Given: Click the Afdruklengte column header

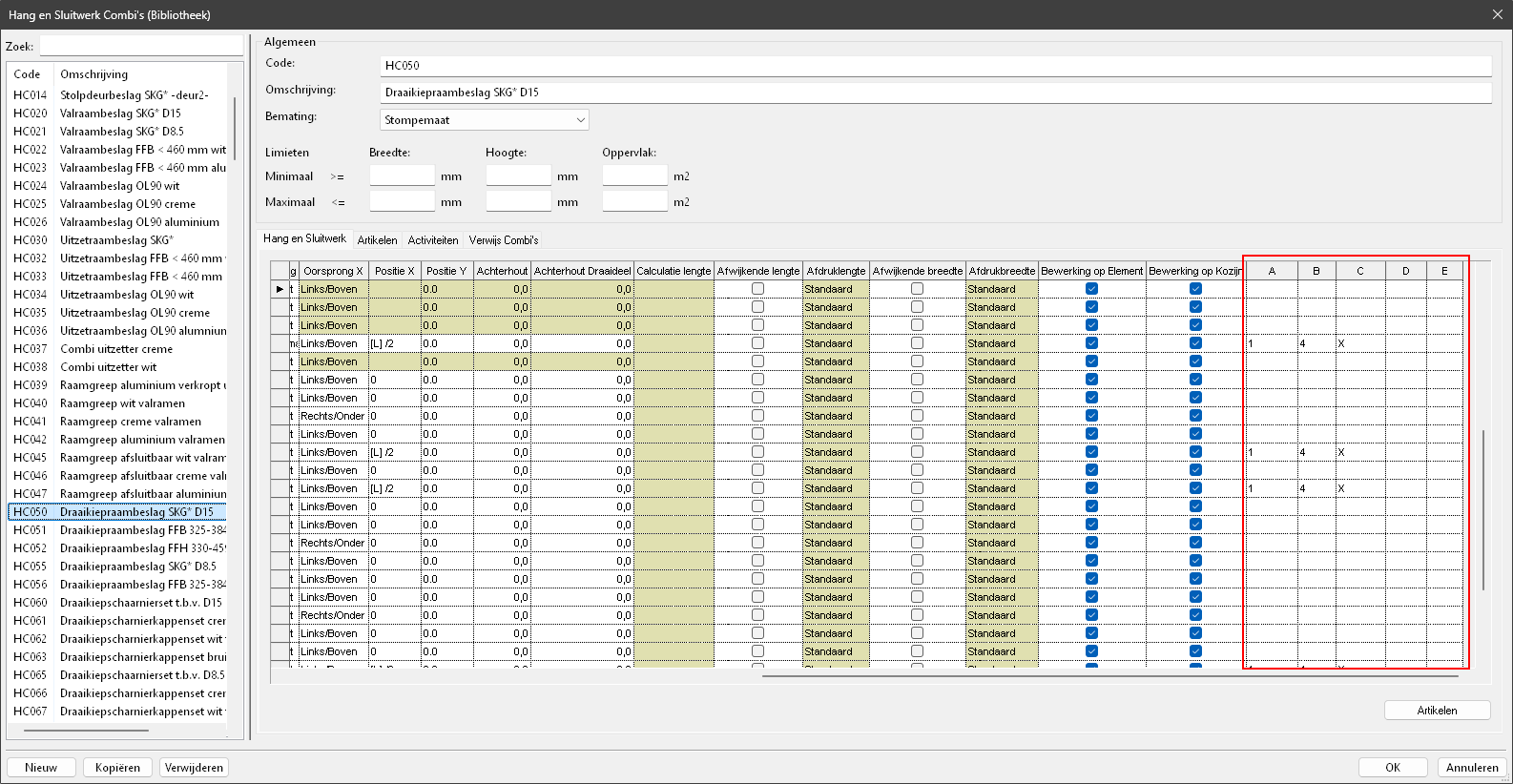Looking at the screenshot, I should point(836,271).
